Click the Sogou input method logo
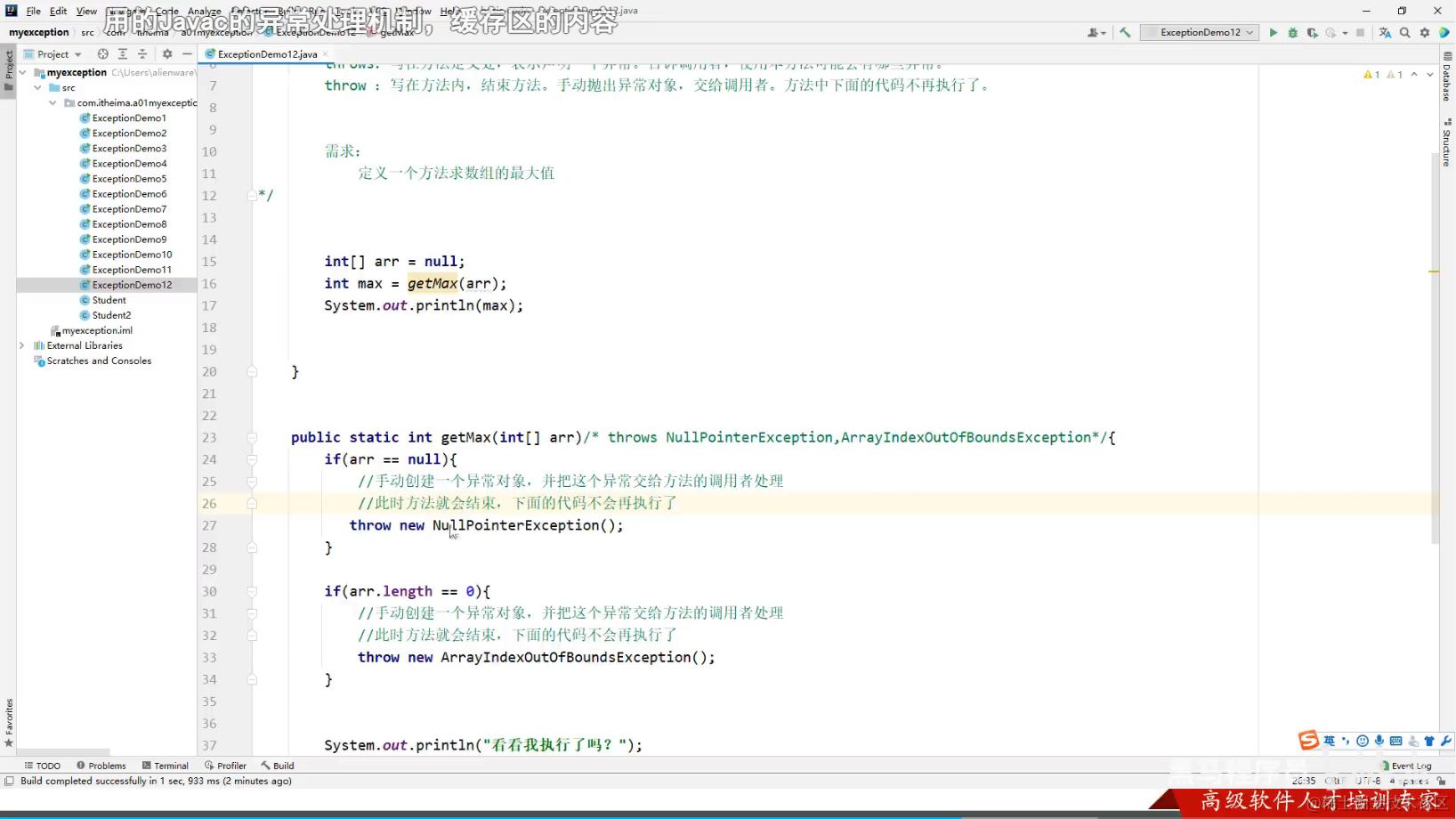The height and width of the screenshot is (819, 1456). [1308, 741]
